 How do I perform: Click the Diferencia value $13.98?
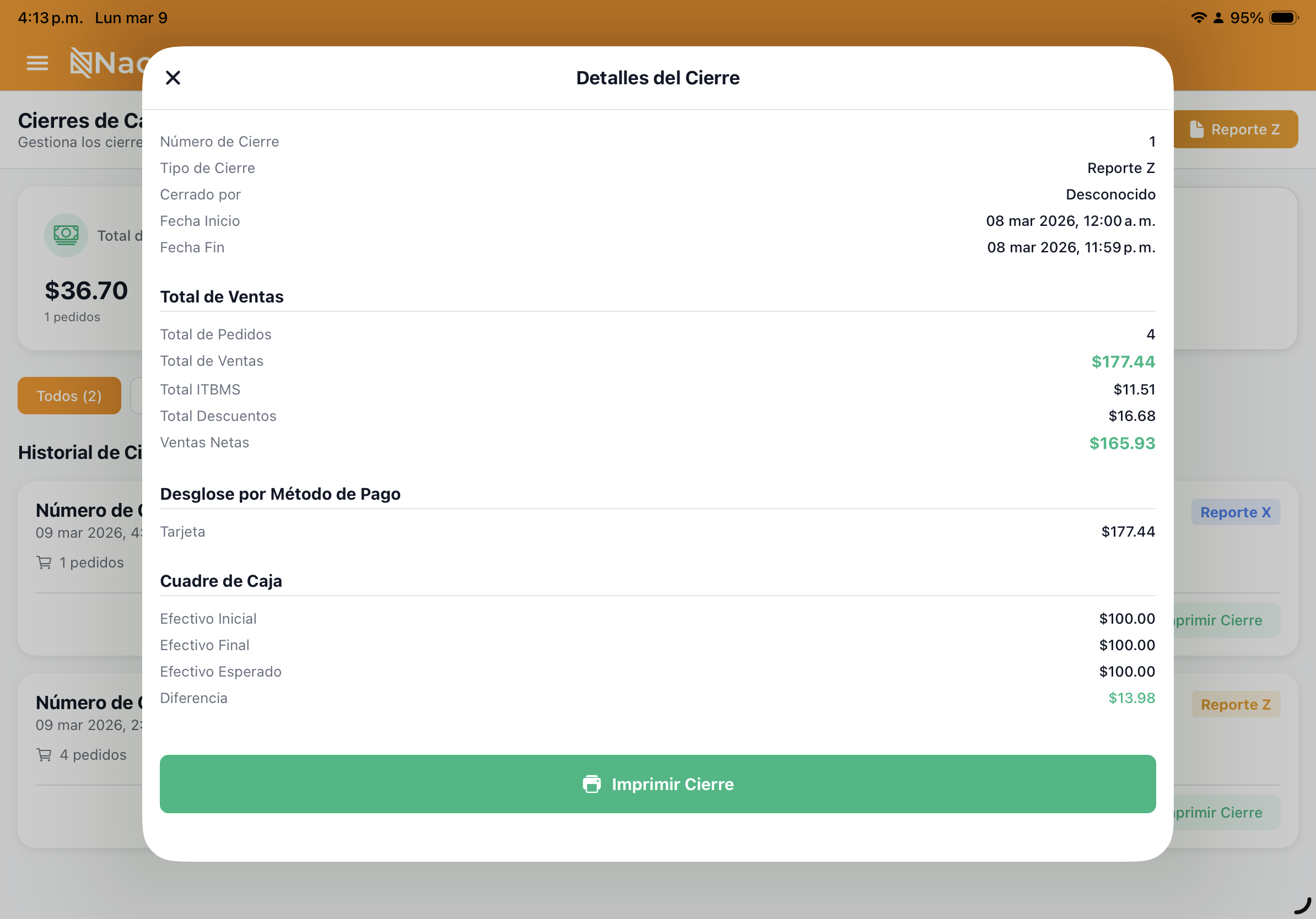1131,698
